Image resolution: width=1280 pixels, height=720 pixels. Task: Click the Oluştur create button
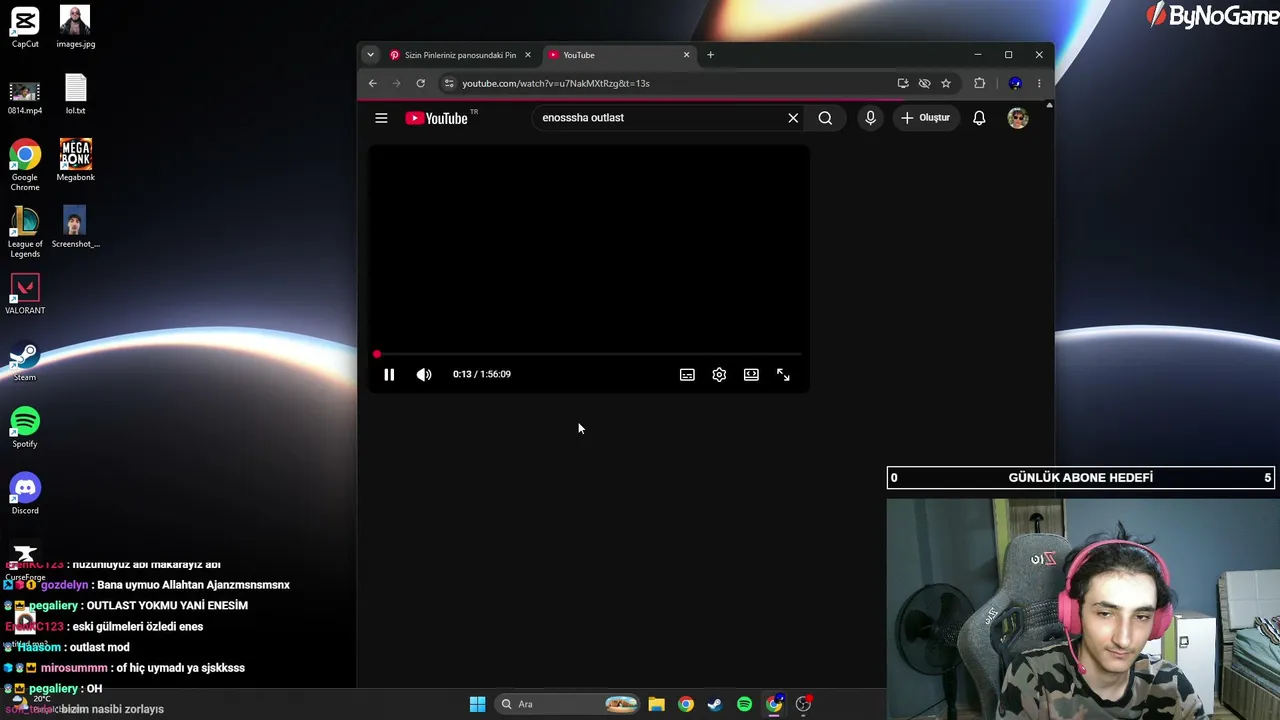click(x=925, y=118)
